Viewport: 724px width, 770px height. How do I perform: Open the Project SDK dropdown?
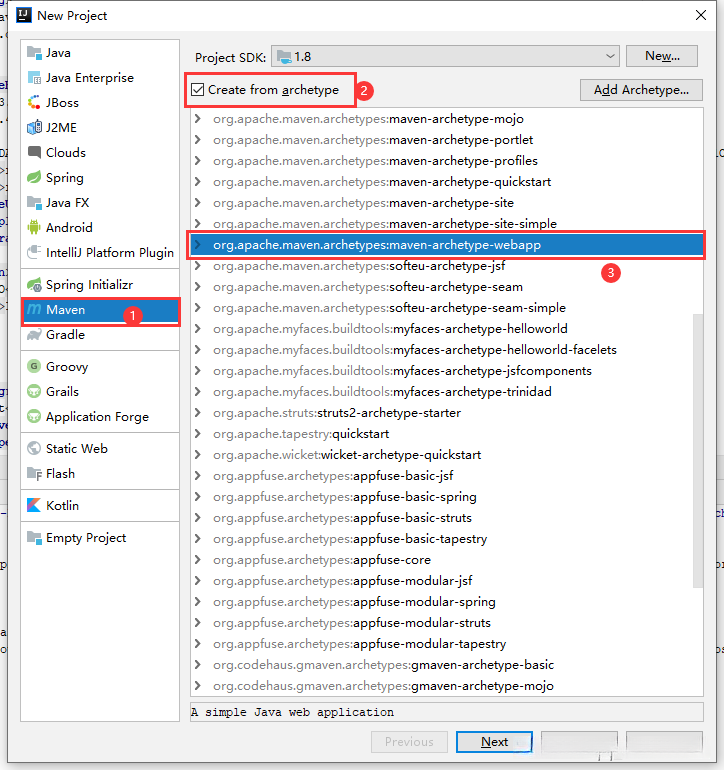coord(445,56)
